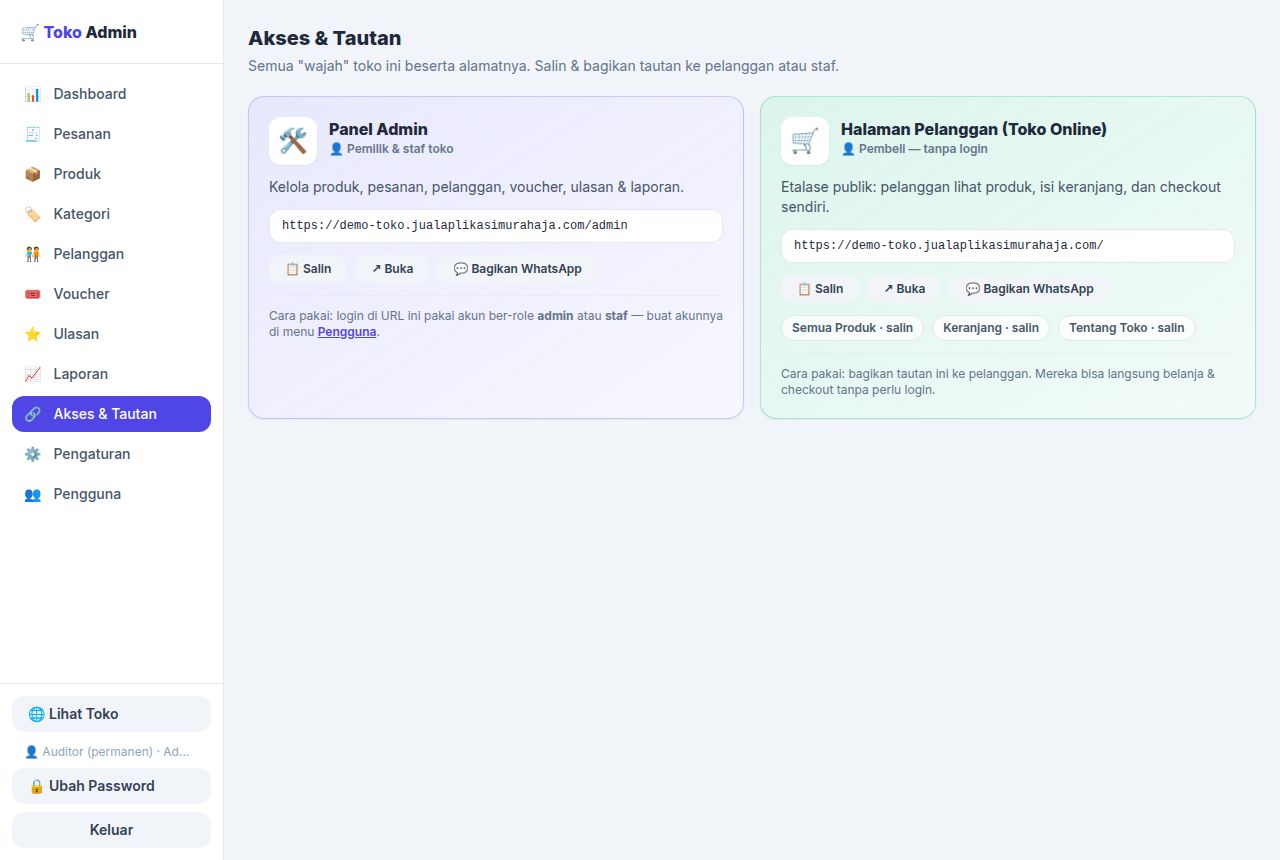Navigate to the Voucher page
The image size is (1280, 860).
[111, 294]
